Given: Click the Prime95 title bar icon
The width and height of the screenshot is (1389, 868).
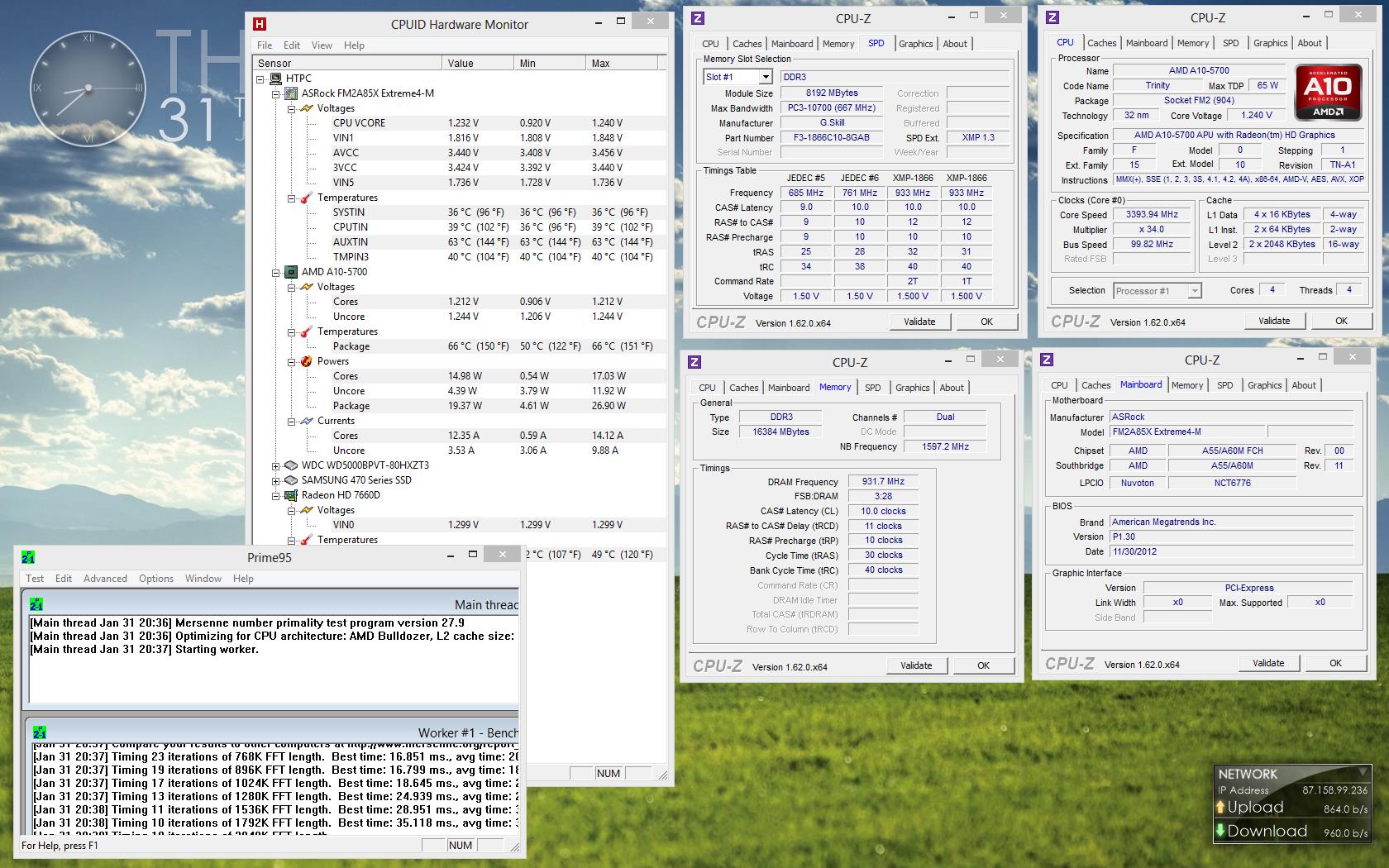Looking at the screenshot, I should pos(28,557).
